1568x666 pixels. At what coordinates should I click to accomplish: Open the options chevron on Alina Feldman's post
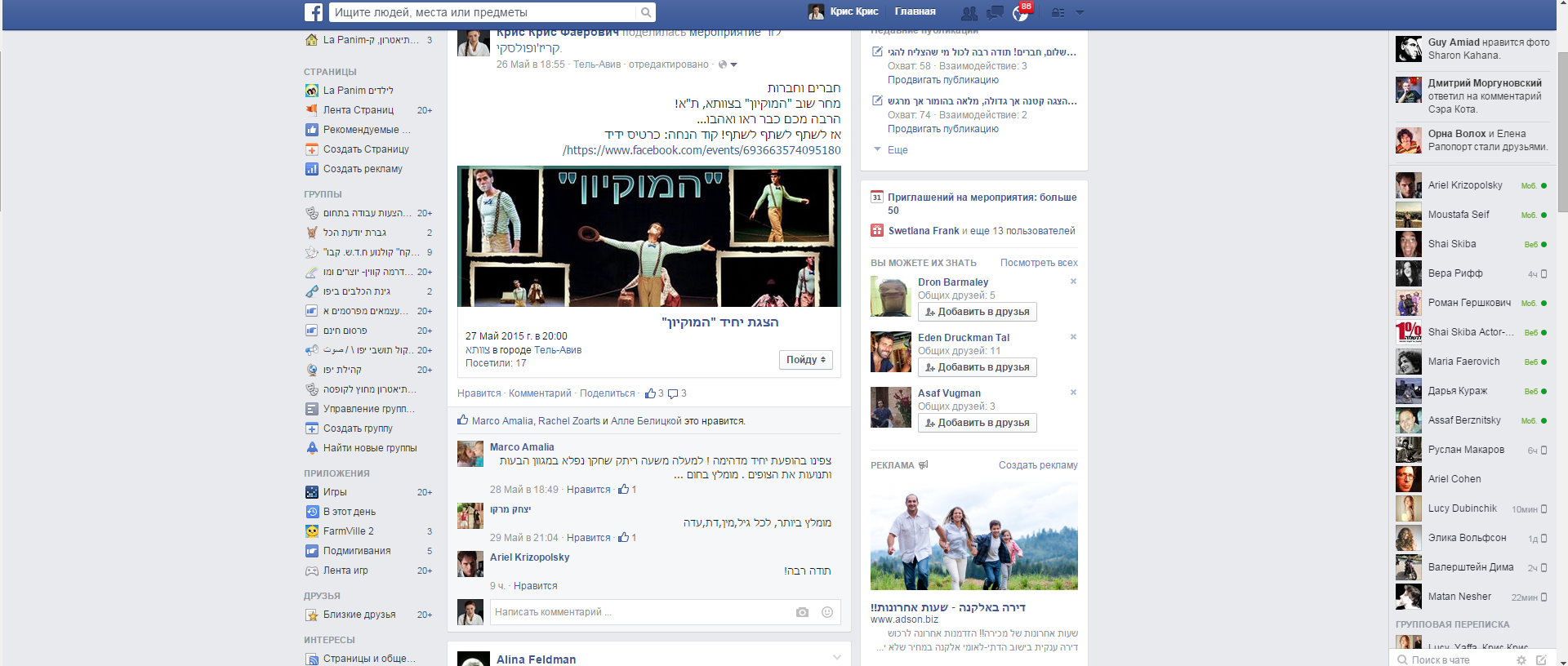point(836,658)
